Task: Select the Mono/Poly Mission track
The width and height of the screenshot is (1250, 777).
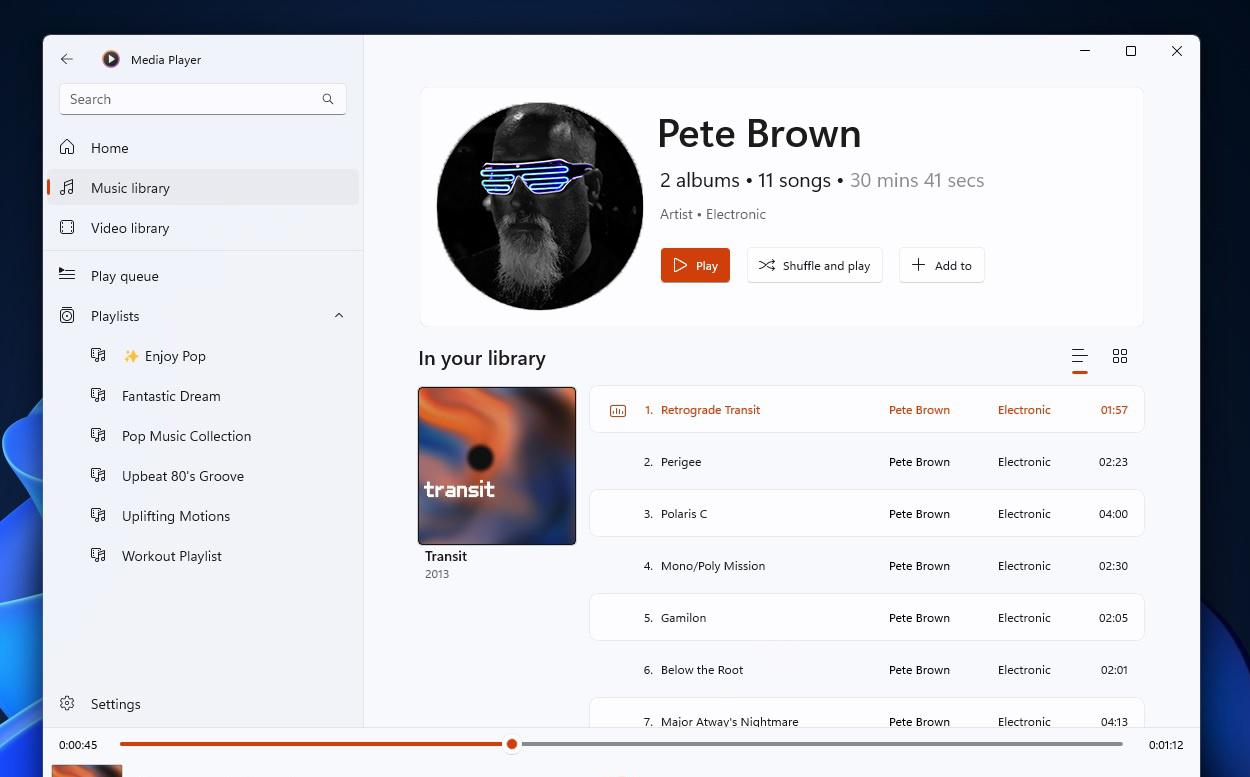Action: coord(867,566)
